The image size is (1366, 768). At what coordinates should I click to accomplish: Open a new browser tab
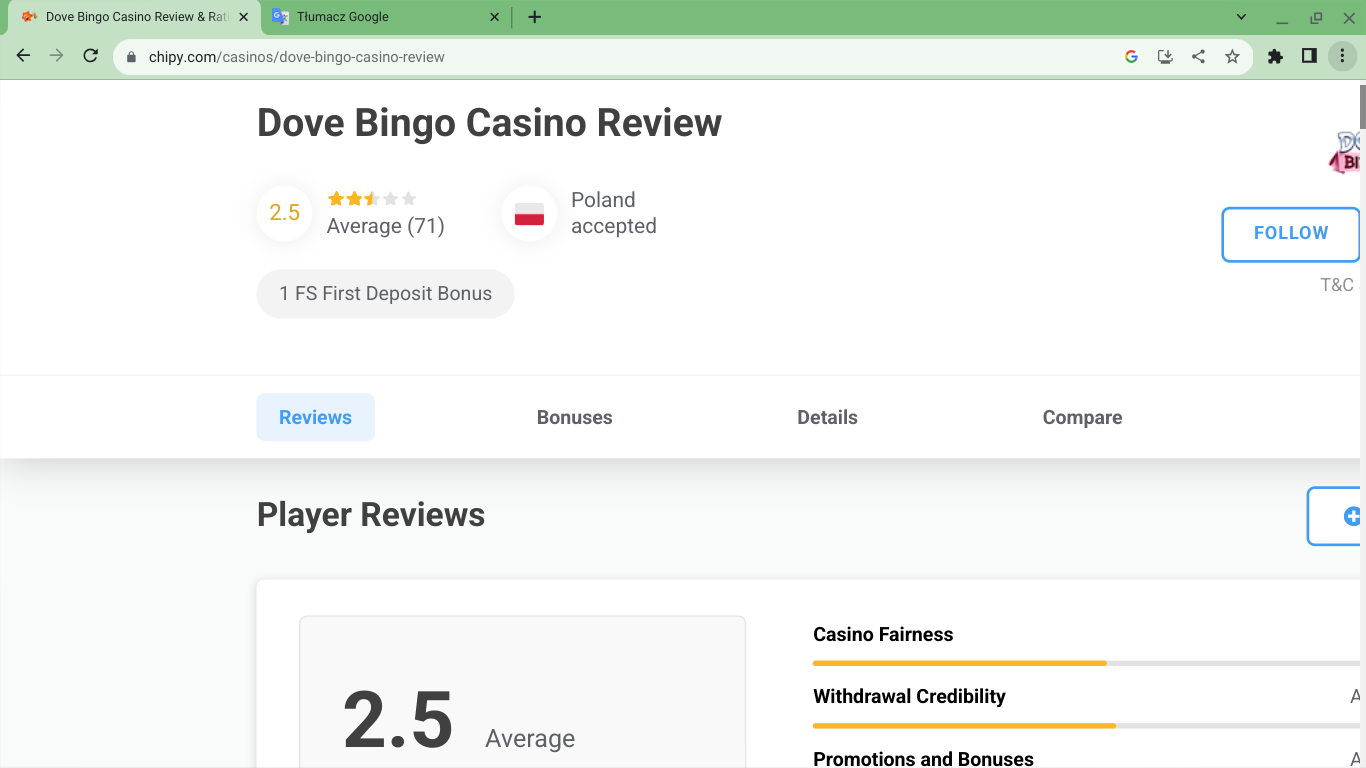click(535, 17)
